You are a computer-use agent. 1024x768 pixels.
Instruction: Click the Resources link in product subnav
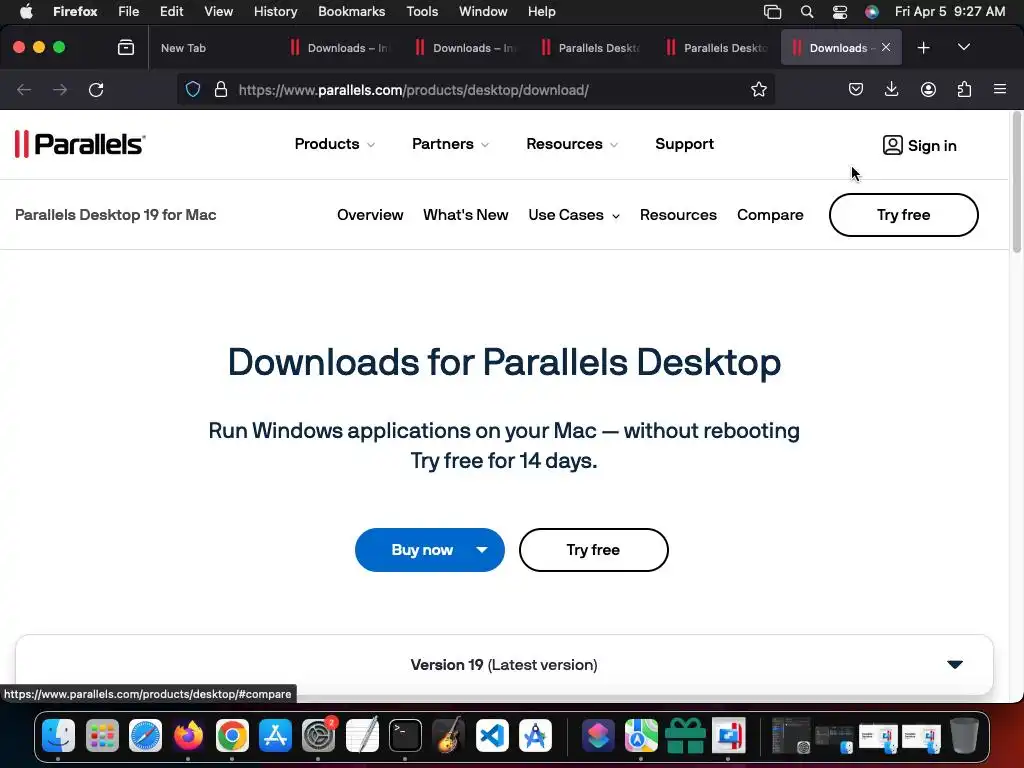(x=678, y=215)
